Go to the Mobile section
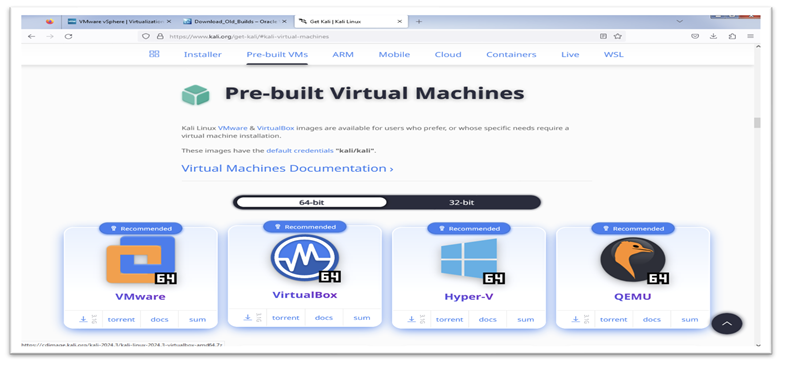The width and height of the screenshot is (798, 368). pos(394,54)
